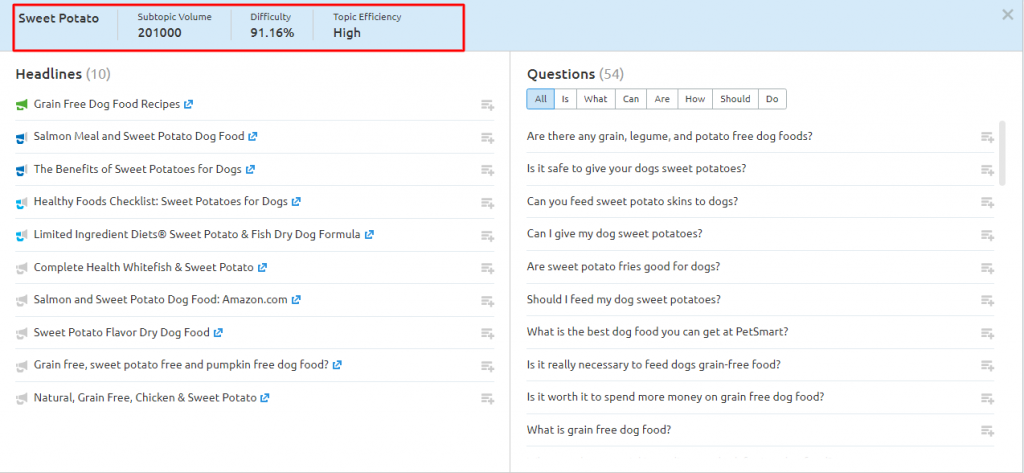Filter questions by How
The width and height of the screenshot is (1024, 473).
pos(695,99)
